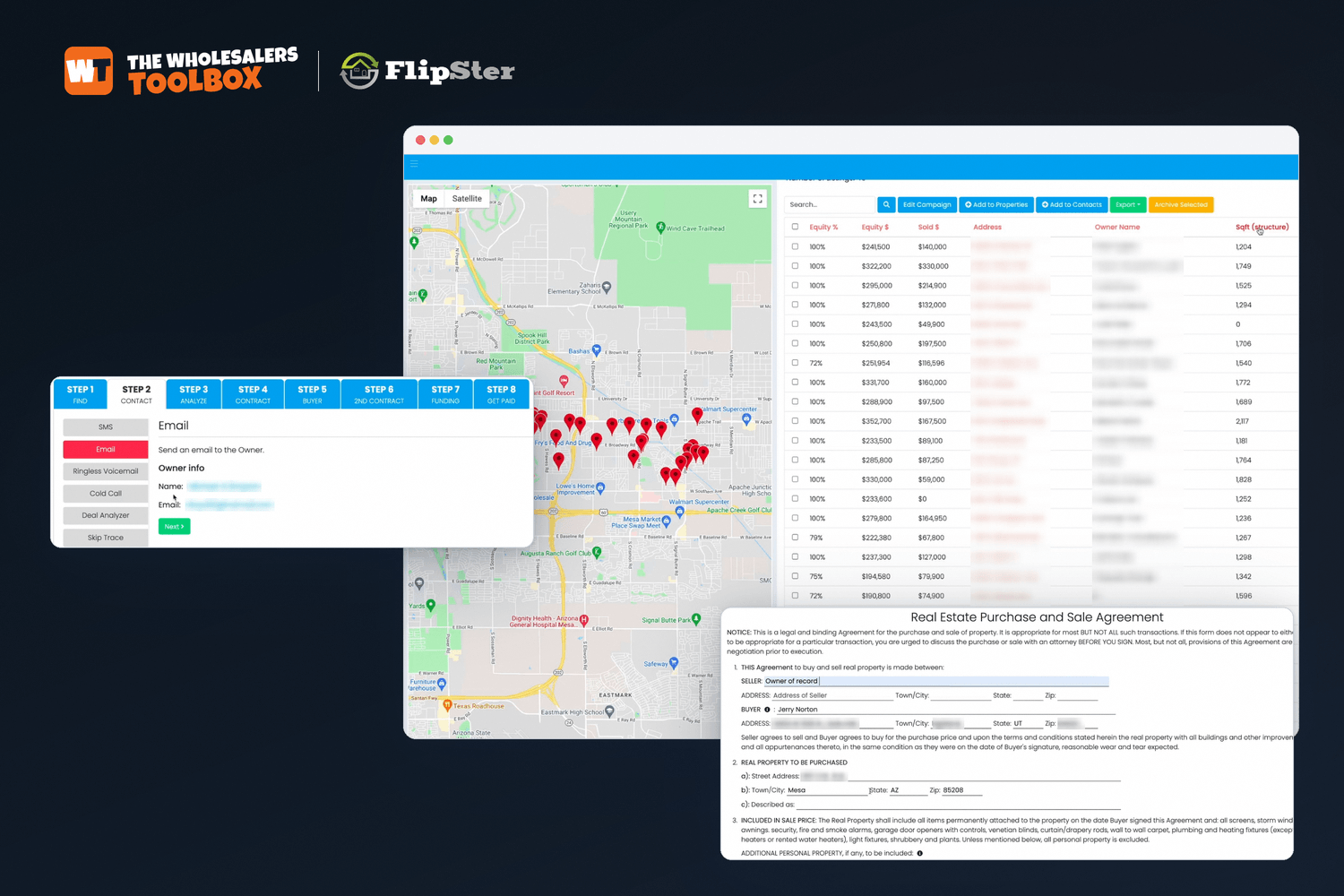Click the Safeway map marker

point(674,663)
